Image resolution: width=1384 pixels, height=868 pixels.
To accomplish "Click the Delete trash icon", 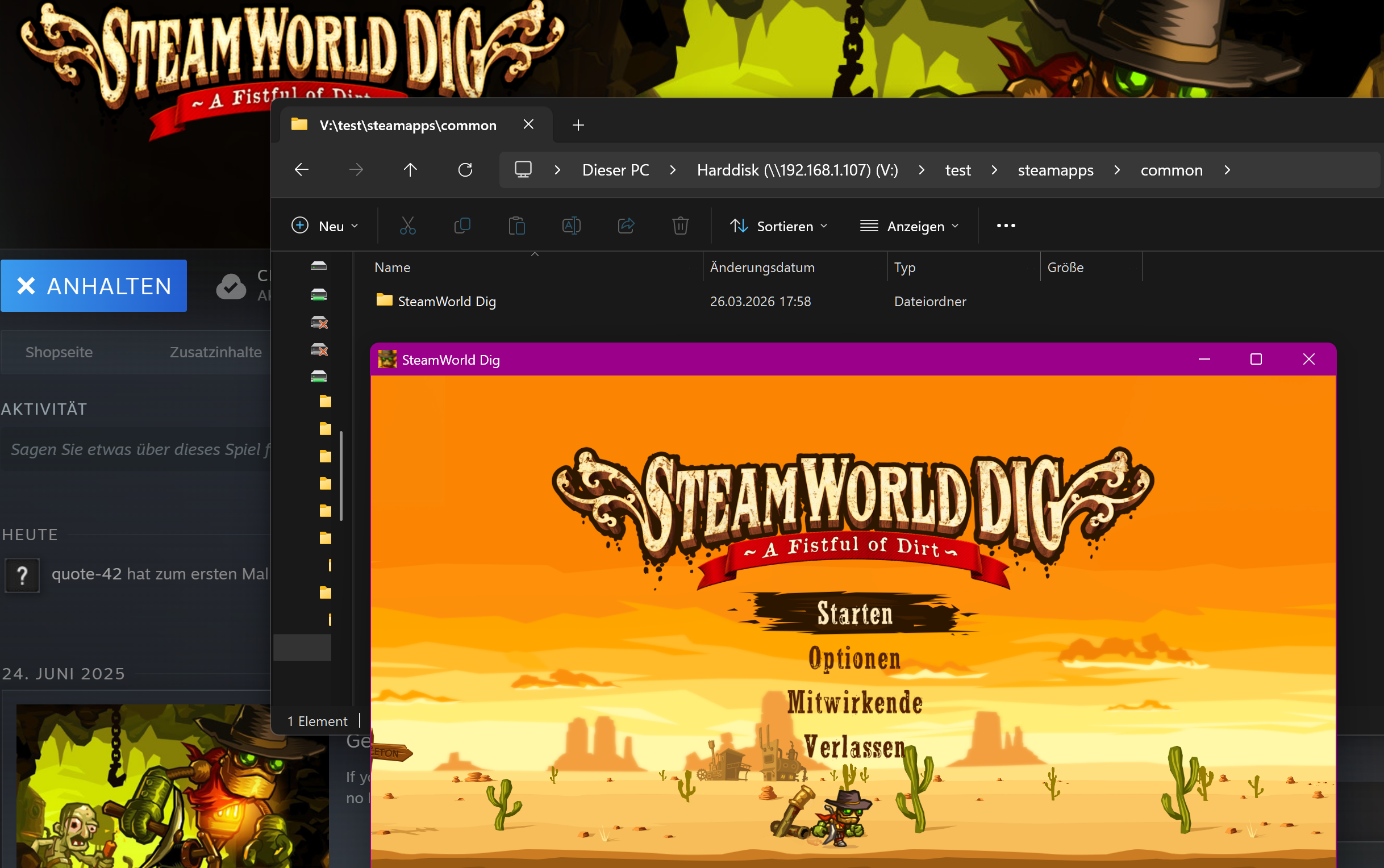I will tap(680, 226).
